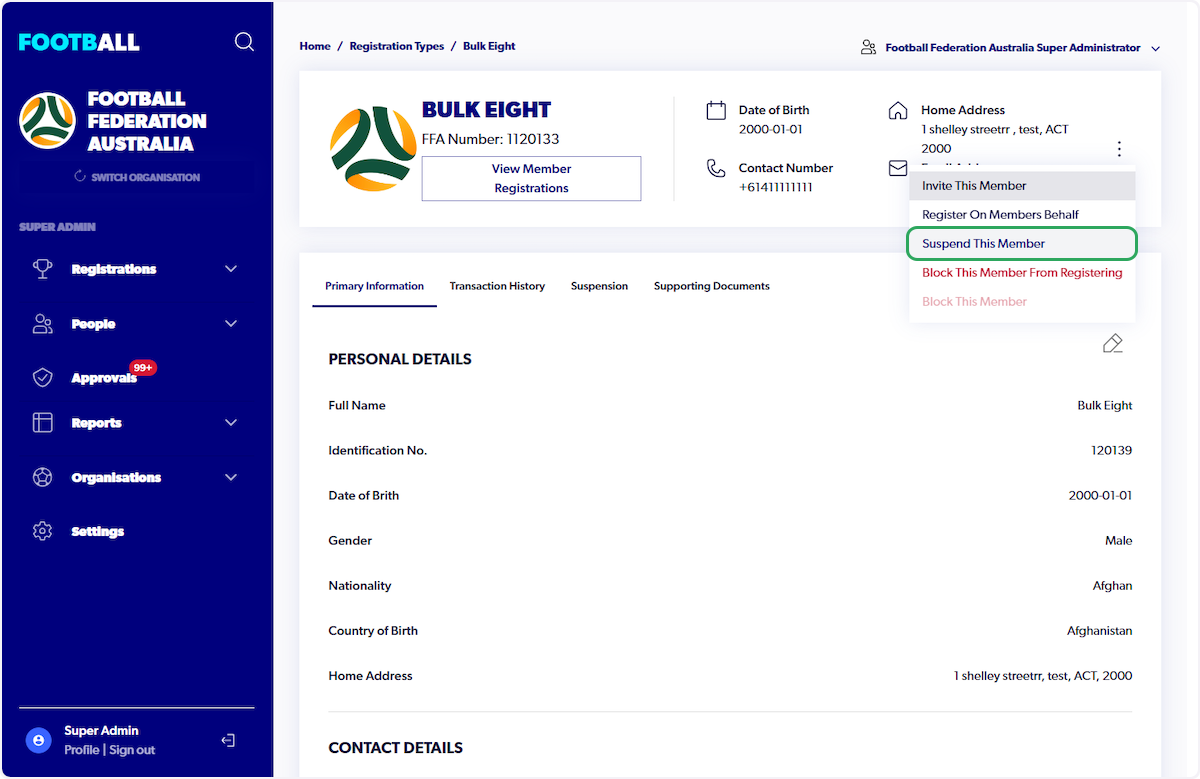Screen dimensions: 1200x779
Task: Click the Sign out link
Action: [132, 750]
